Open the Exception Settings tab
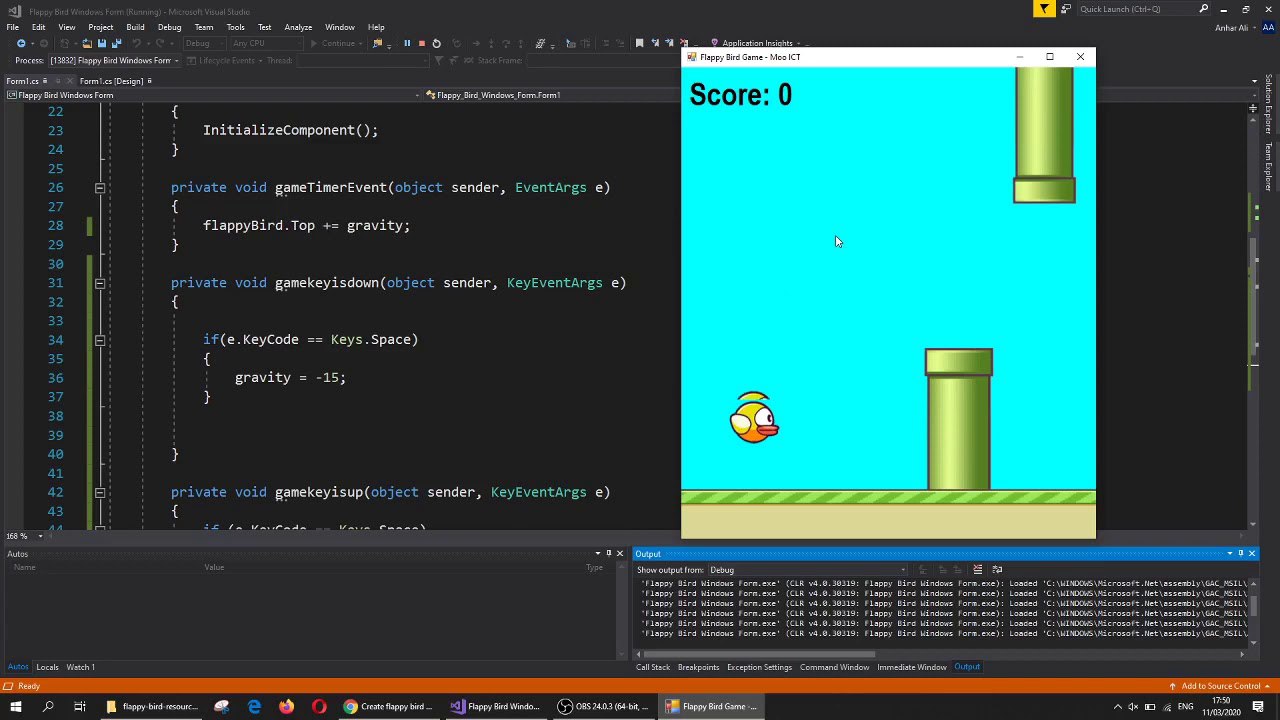The image size is (1280, 720). point(759,667)
